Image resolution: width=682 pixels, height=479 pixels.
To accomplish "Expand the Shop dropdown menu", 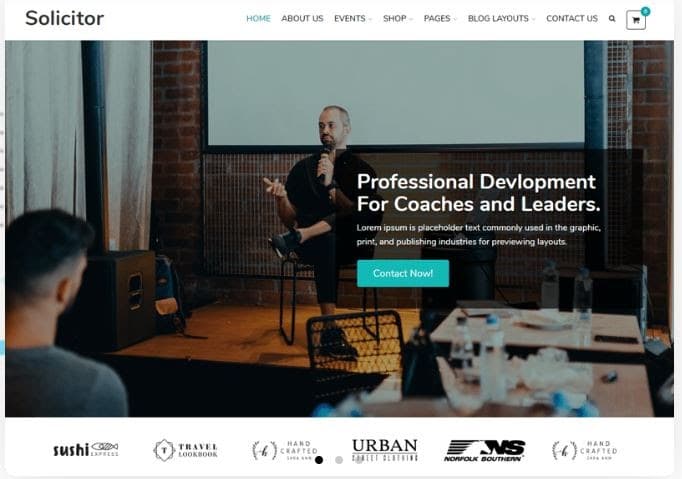I will point(398,19).
